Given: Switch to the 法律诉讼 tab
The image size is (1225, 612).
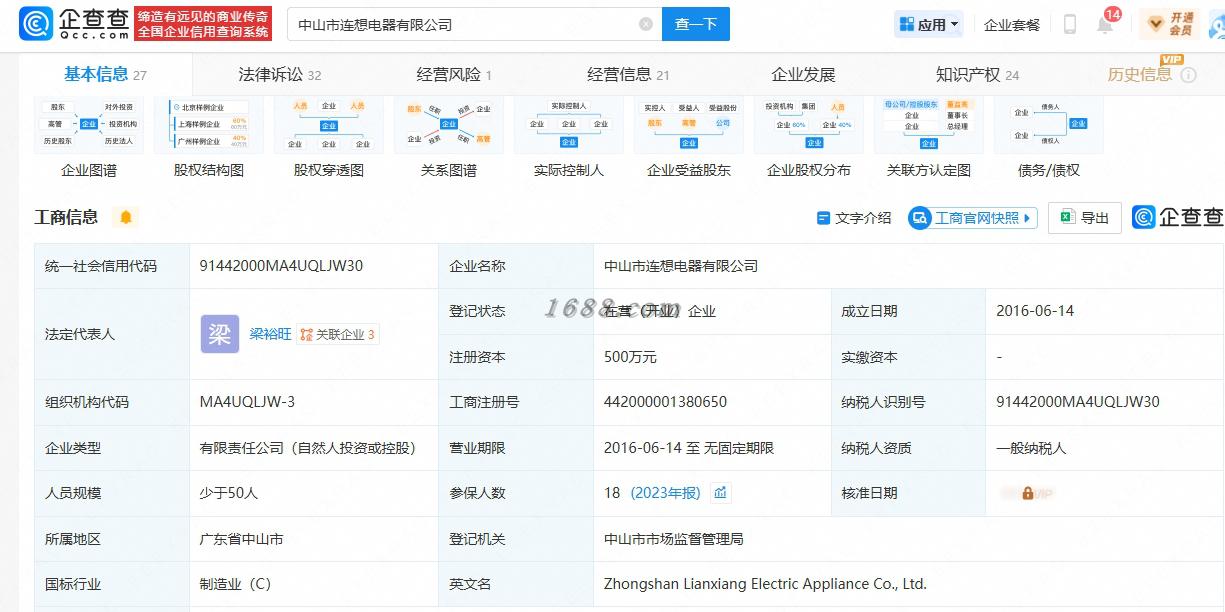Looking at the screenshot, I should click(x=280, y=74).
